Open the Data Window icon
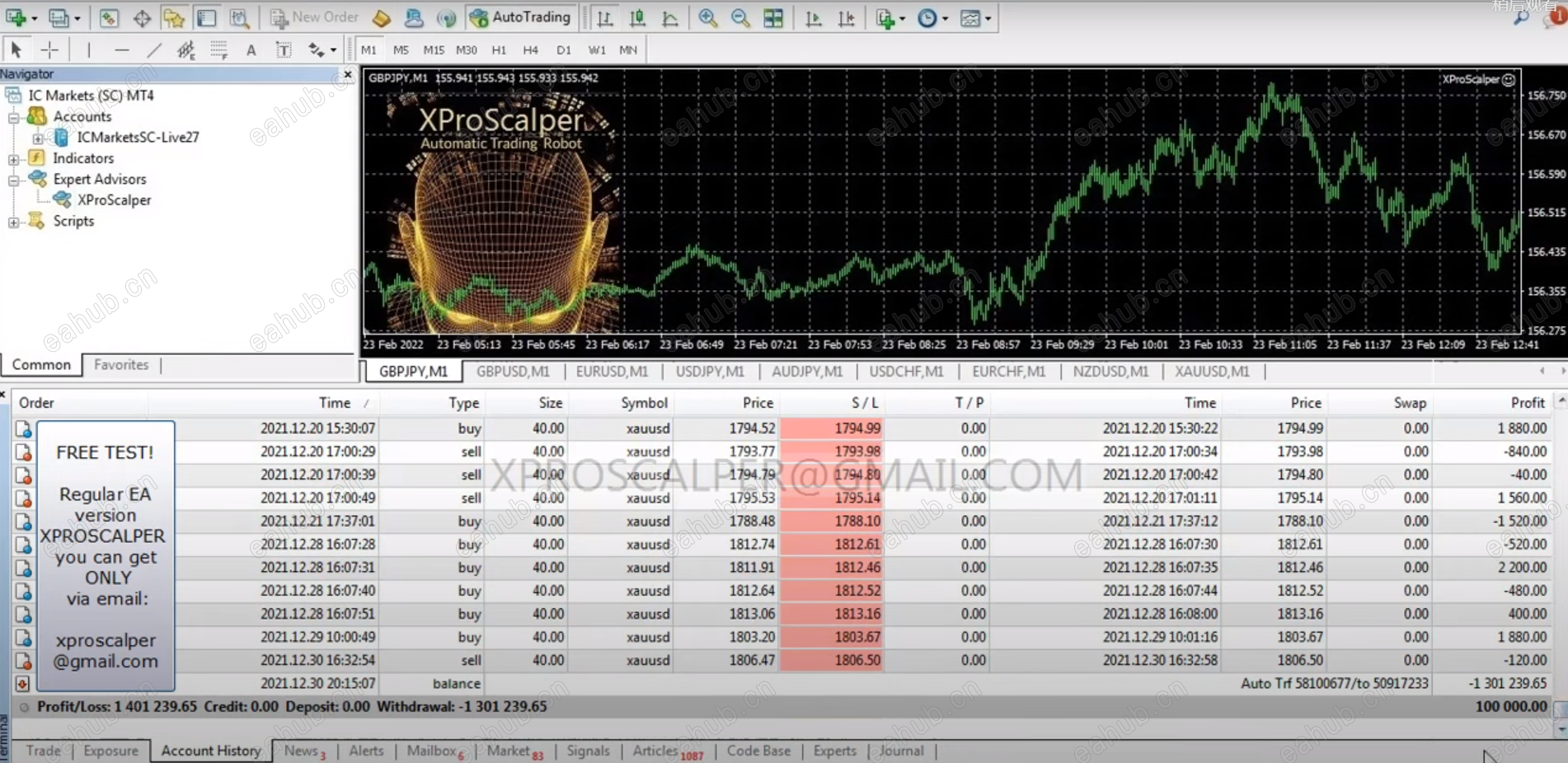Viewport: 1568px width, 763px height. pyautogui.click(x=142, y=17)
